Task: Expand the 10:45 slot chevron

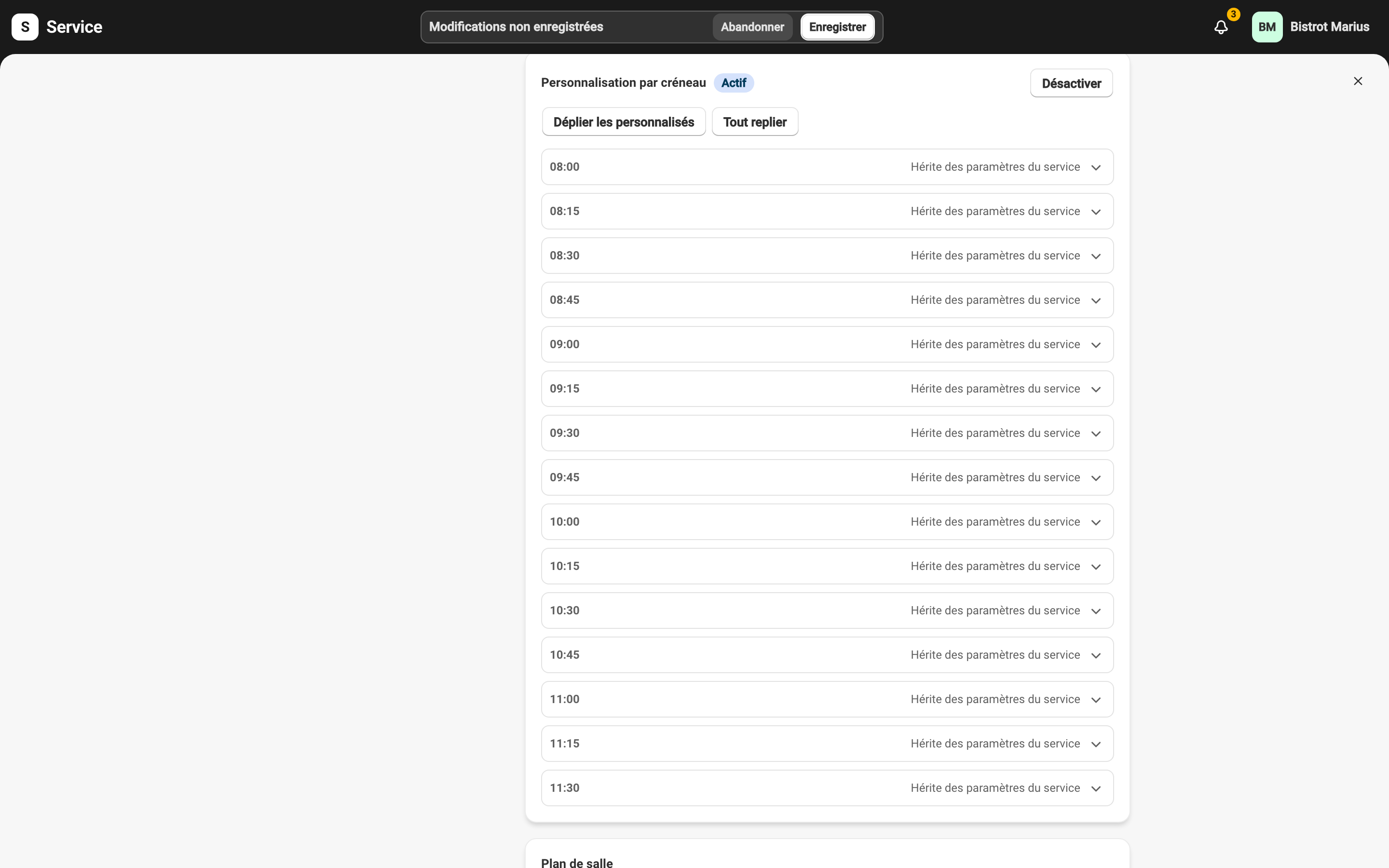Action: click(1095, 656)
